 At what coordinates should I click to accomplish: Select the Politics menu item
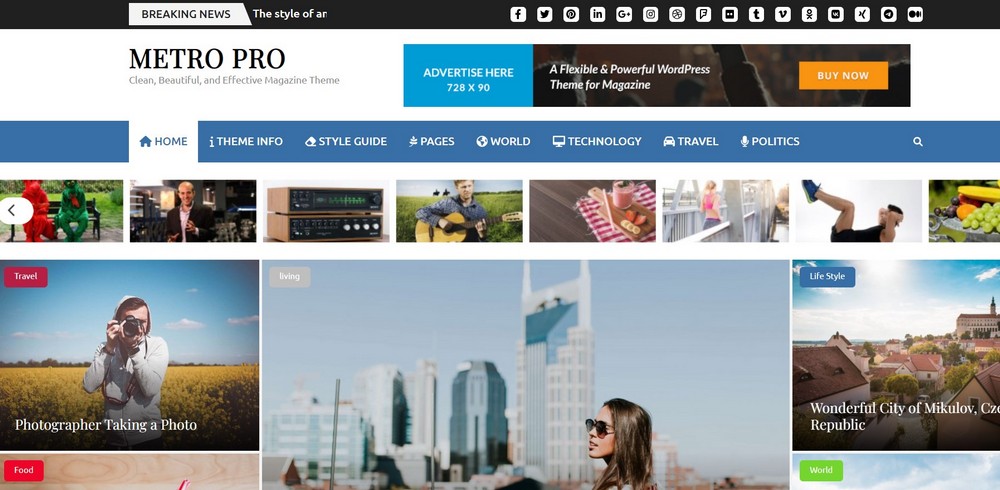point(770,142)
